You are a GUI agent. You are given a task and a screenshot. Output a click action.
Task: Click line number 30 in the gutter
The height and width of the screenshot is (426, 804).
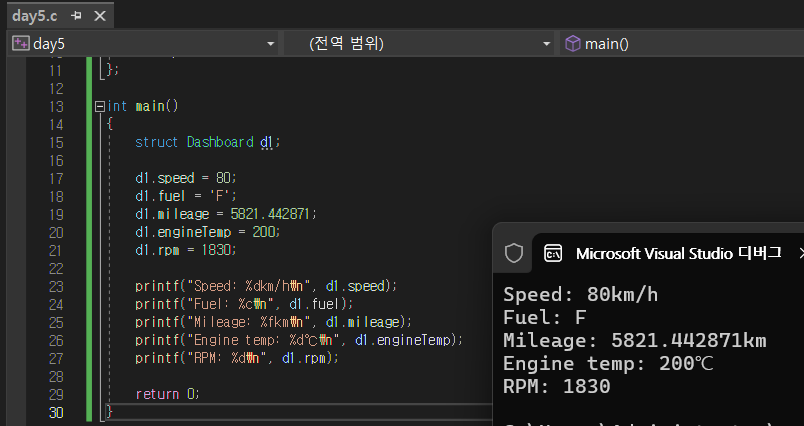pos(56,413)
